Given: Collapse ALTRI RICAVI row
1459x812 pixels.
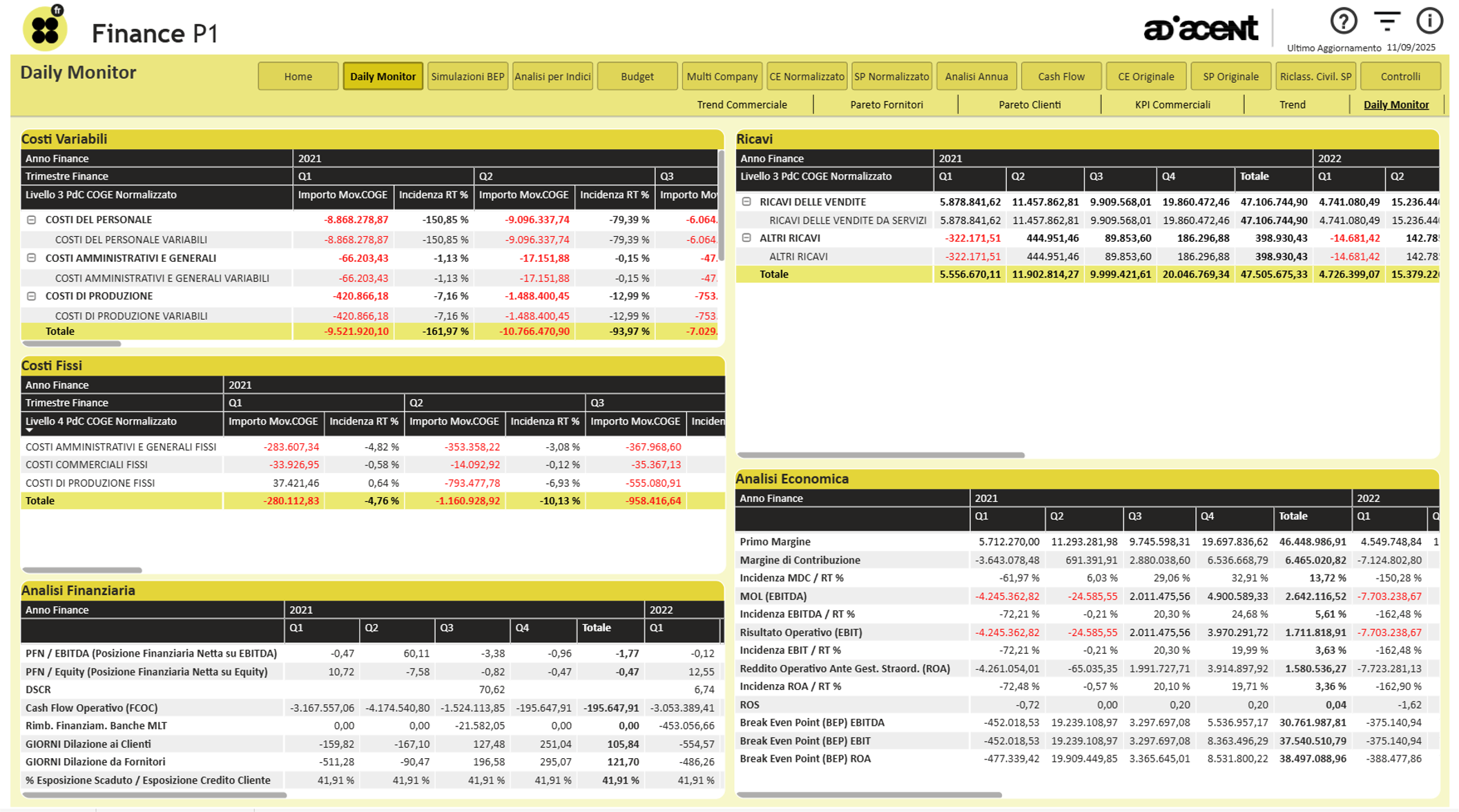Looking at the screenshot, I should pyautogui.click(x=746, y=238).
